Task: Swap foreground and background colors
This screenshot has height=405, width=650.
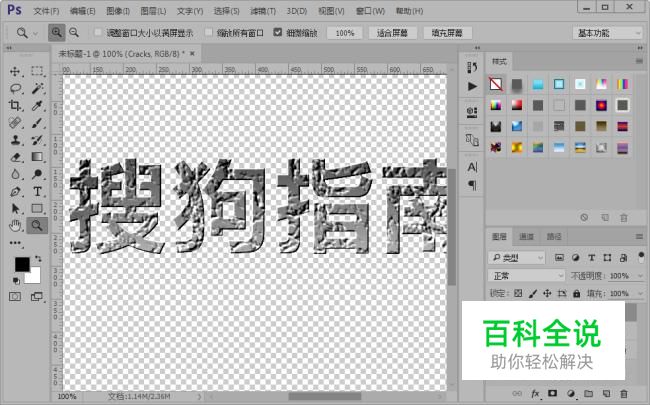Action: pyautogui.click(x=38, y=259)
